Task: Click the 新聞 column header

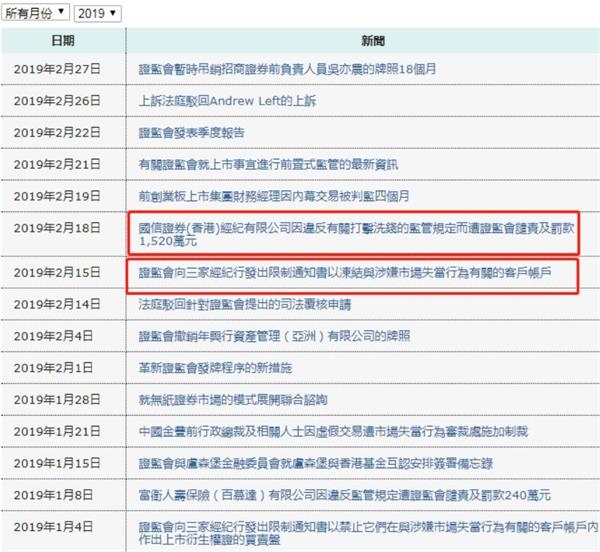Action: click(x=373, y=40)
